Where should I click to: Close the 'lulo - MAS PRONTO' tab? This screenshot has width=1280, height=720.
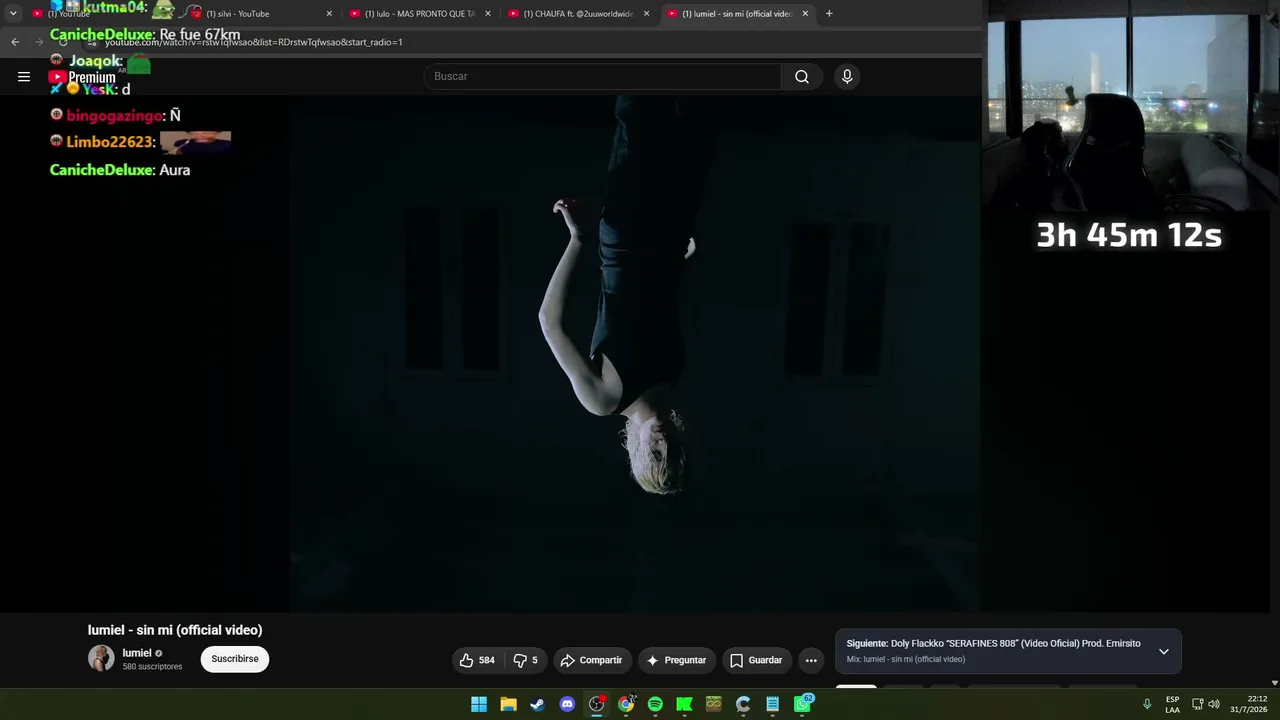tap(488, 14)
